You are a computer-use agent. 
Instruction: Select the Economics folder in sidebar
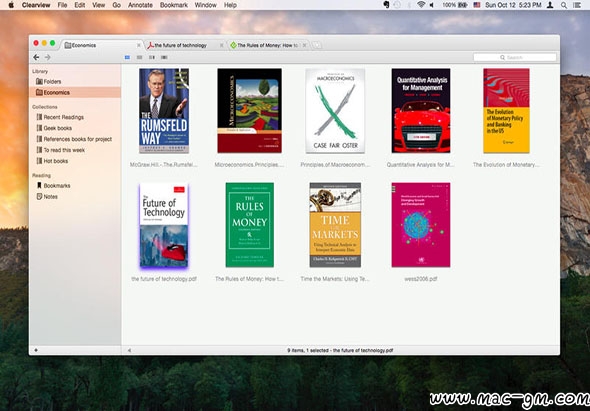coord(75,92)
